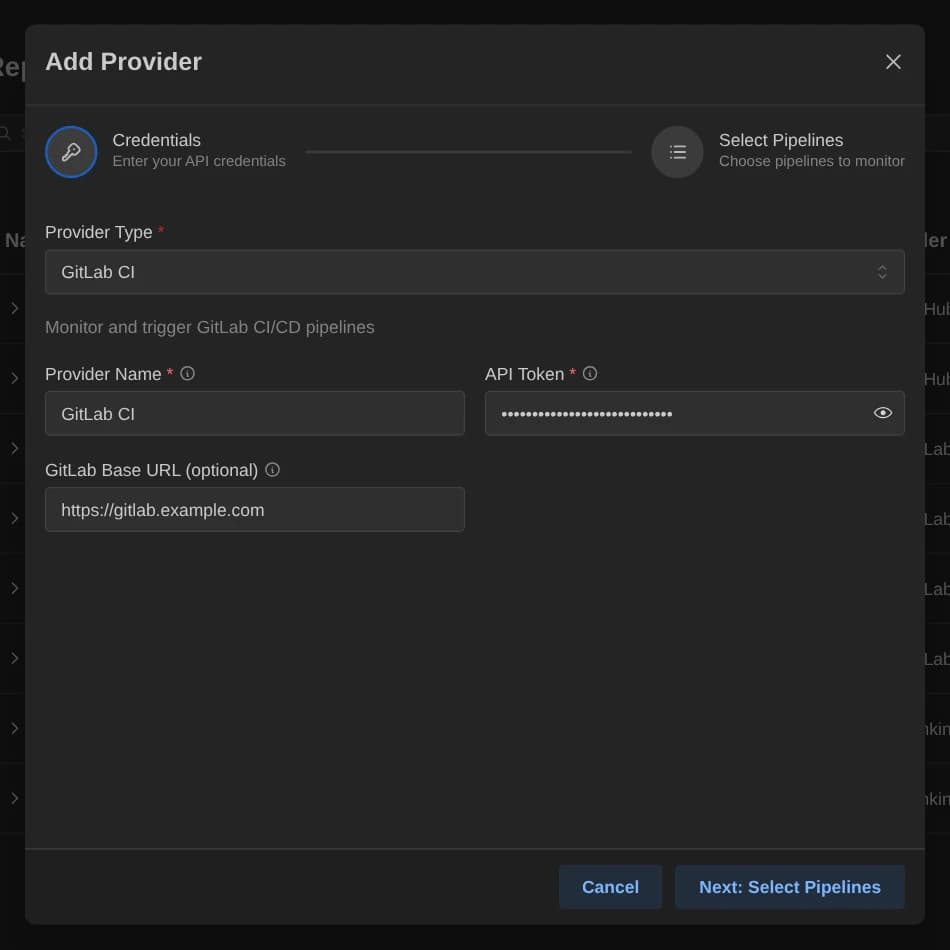Viewport: 950px width, 950px height.
Task: Click the Provider Type field label
Action: point(99,232)
